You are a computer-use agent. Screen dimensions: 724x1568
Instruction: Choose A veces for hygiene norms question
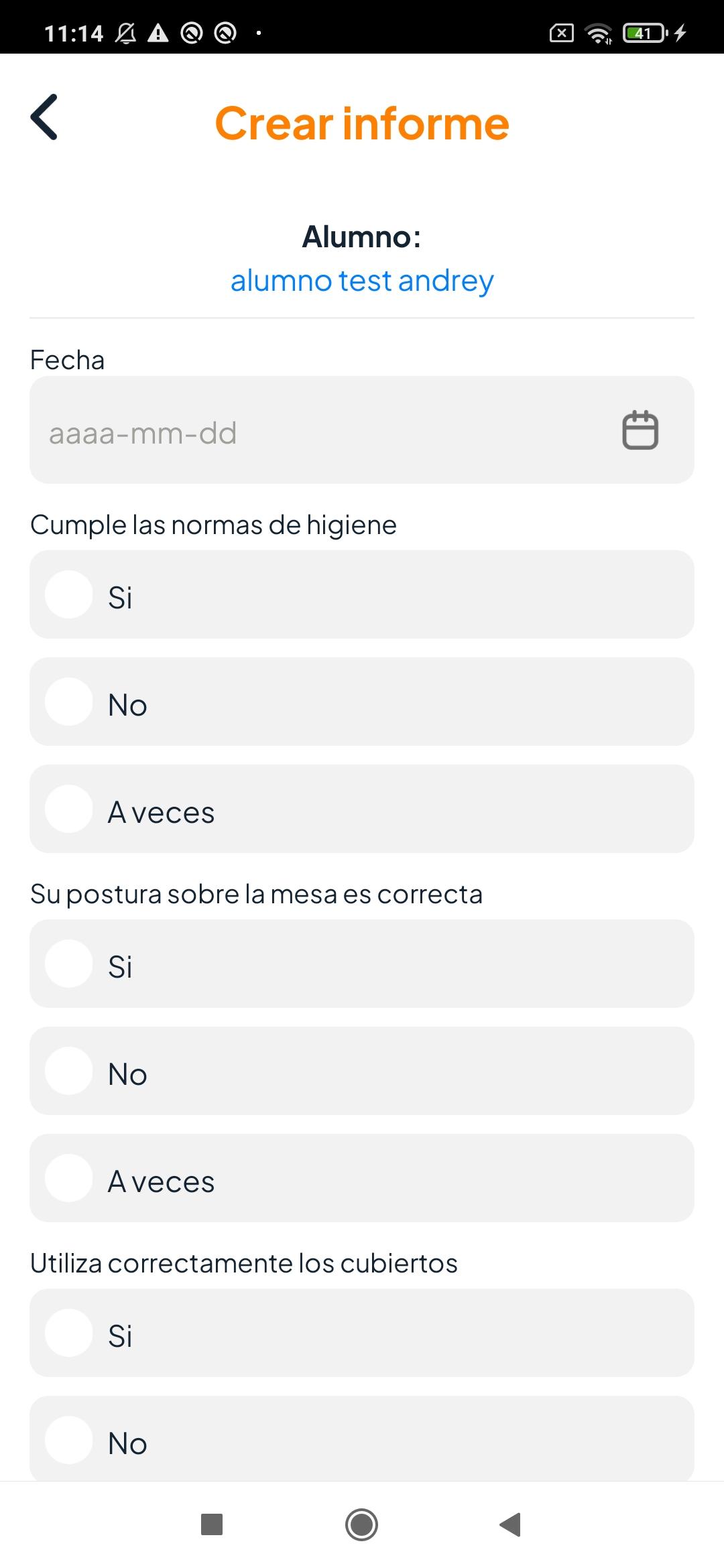(x=362, y=809)
